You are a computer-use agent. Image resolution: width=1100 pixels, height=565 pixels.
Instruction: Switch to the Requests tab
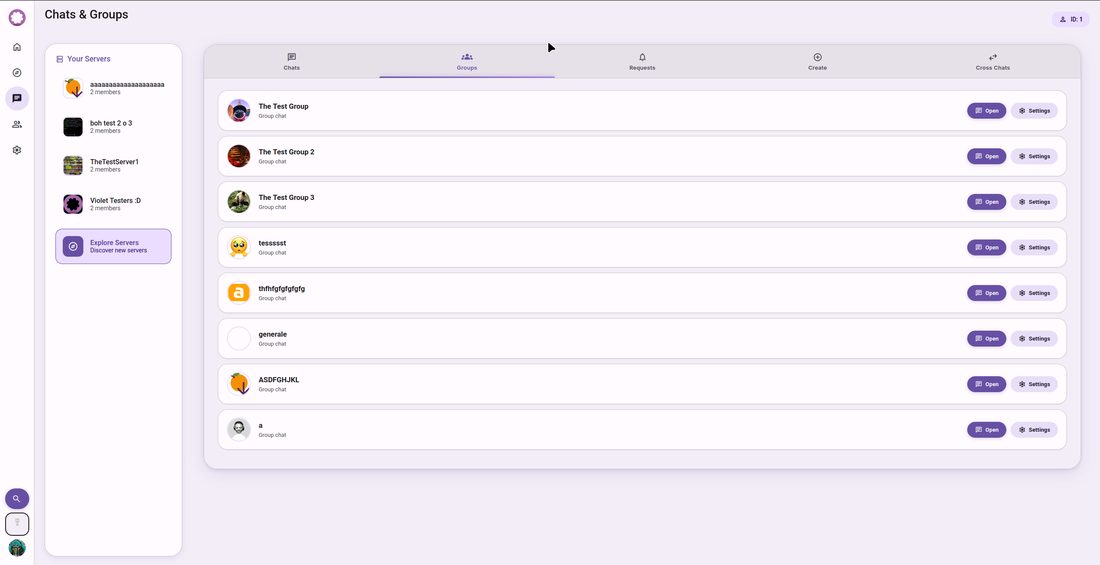point(642,62)
